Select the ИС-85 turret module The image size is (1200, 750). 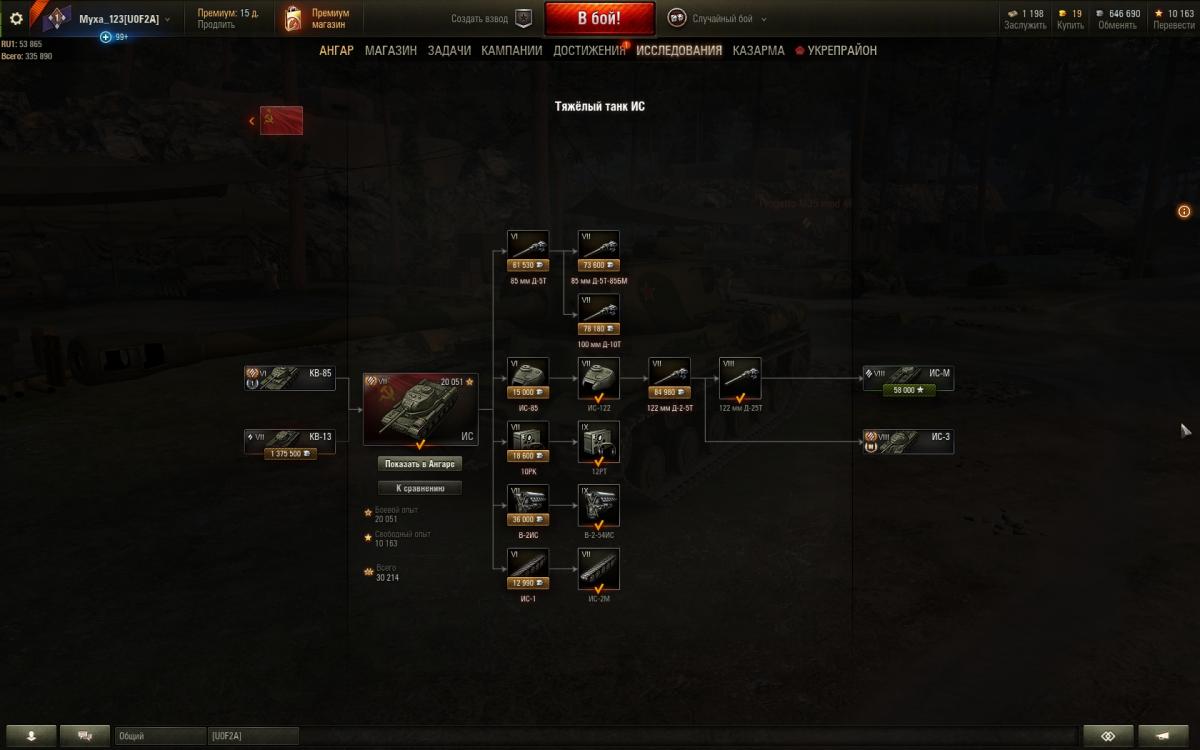coord(528,378)
